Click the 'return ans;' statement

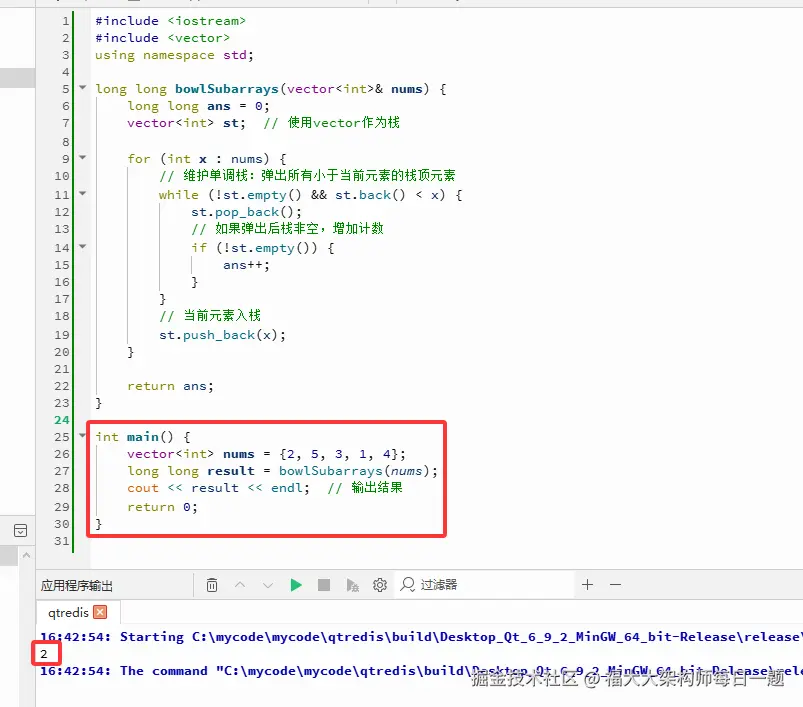tap(170, 386)
